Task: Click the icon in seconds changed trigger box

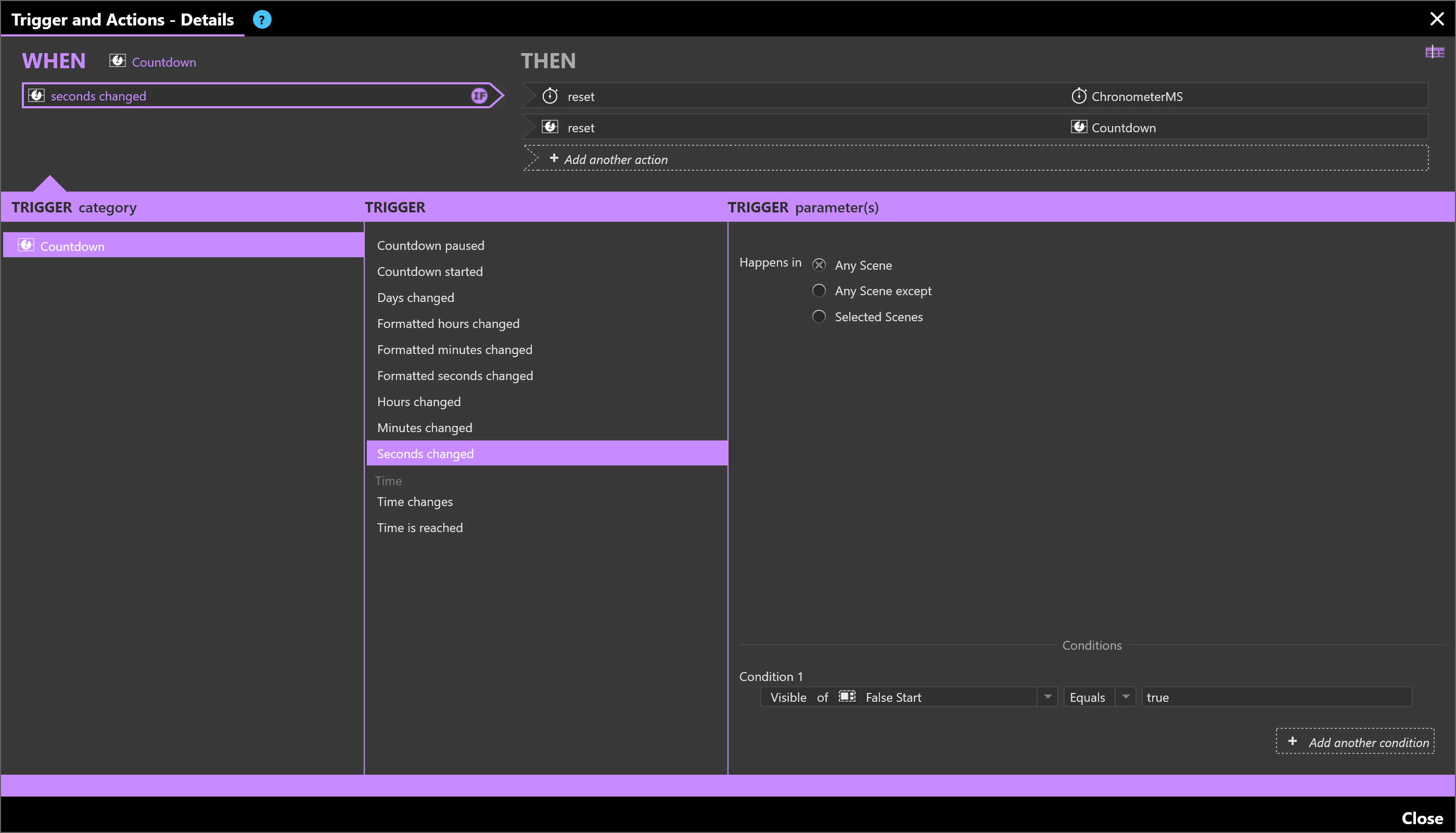Action: pyautogui.click(x=36, y=95)
